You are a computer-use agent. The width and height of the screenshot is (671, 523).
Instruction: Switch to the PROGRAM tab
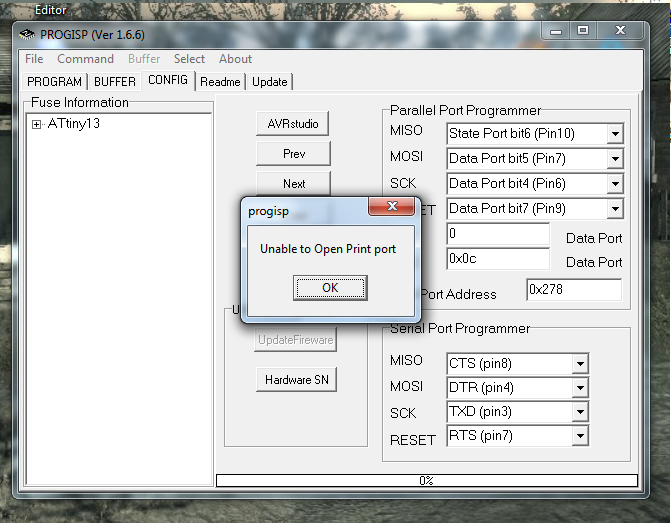tap(54, 81)
